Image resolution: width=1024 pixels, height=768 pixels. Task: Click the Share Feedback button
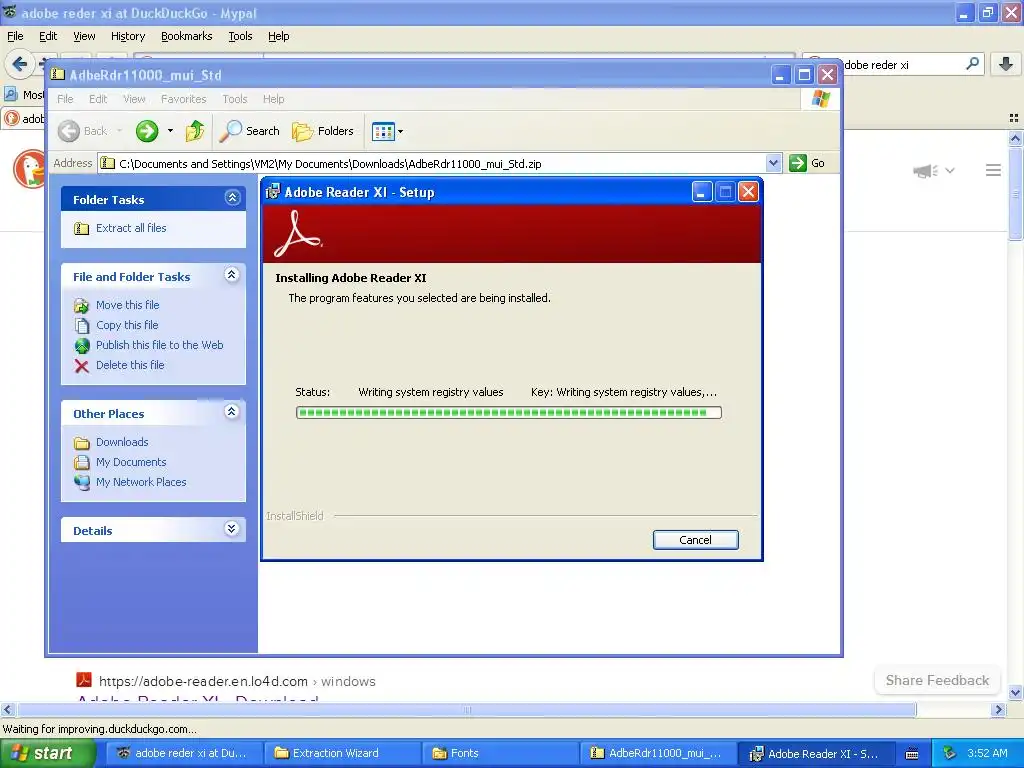point(937,680)
